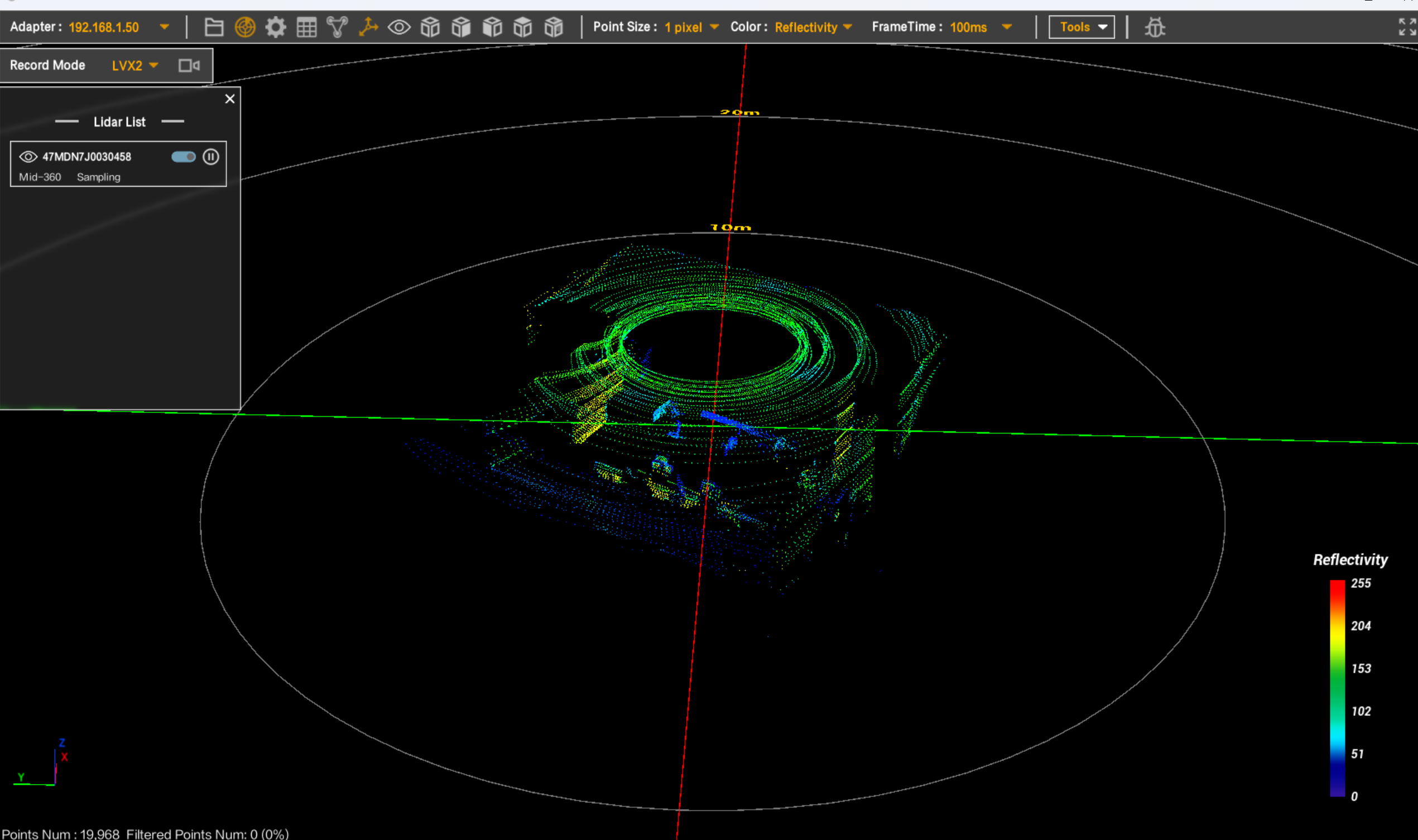Click the 255 legend value
1418x840 pixels.
[x=1361, y=583]
